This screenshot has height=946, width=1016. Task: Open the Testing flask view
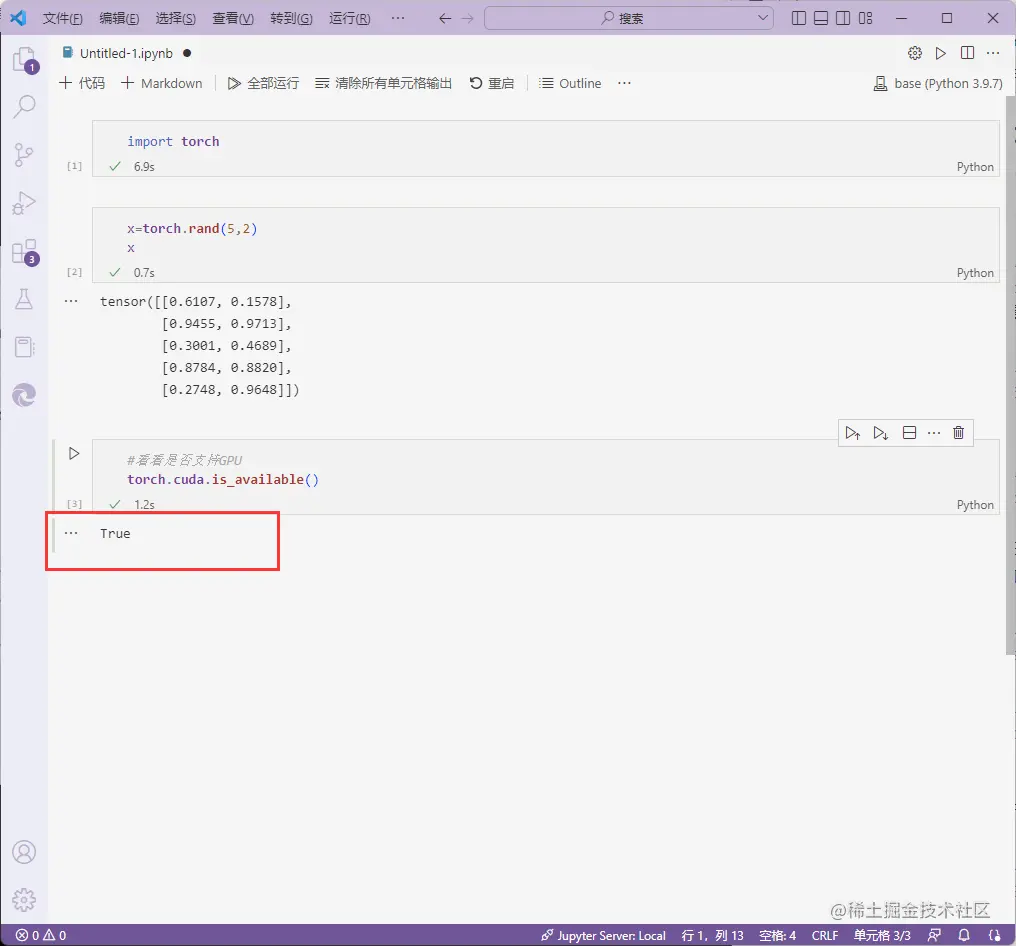[24, 299]
